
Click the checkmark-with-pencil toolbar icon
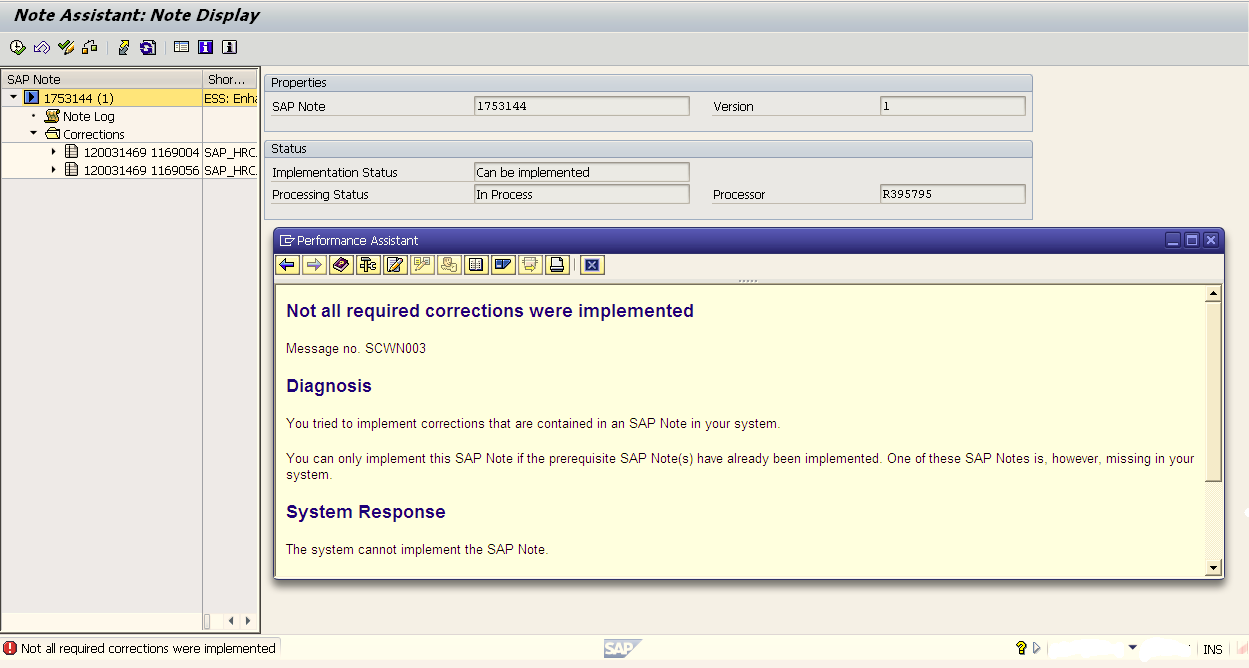click(x=66, y=47)
